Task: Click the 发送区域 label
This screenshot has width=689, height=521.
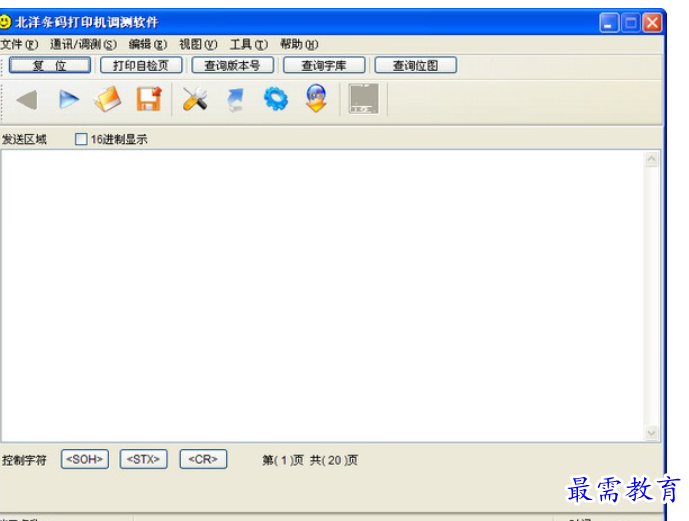Action: coord(24,140)
